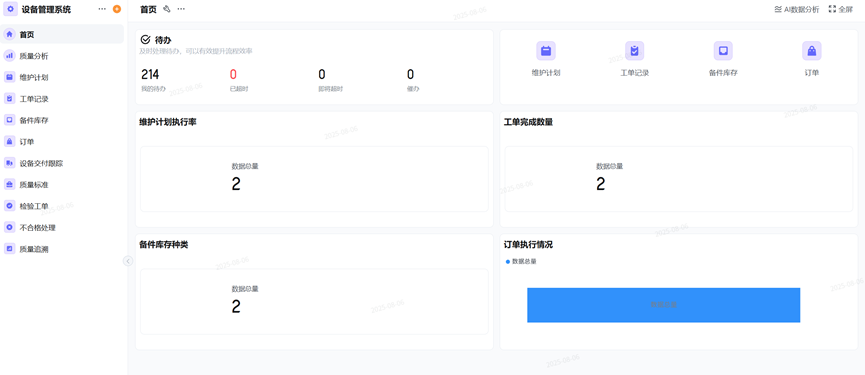Open the 订单 shortcut card icon
This screenshot has width=865, height=375.
(811, 51)
